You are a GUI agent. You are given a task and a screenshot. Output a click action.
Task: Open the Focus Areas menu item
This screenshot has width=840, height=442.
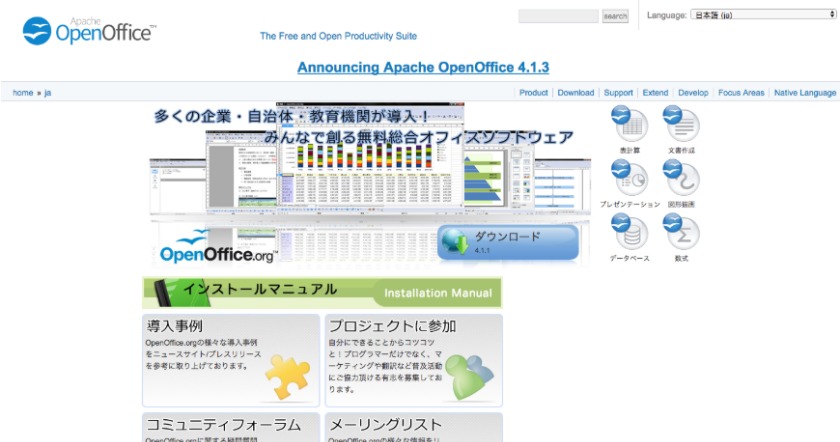tap(741, 93)
